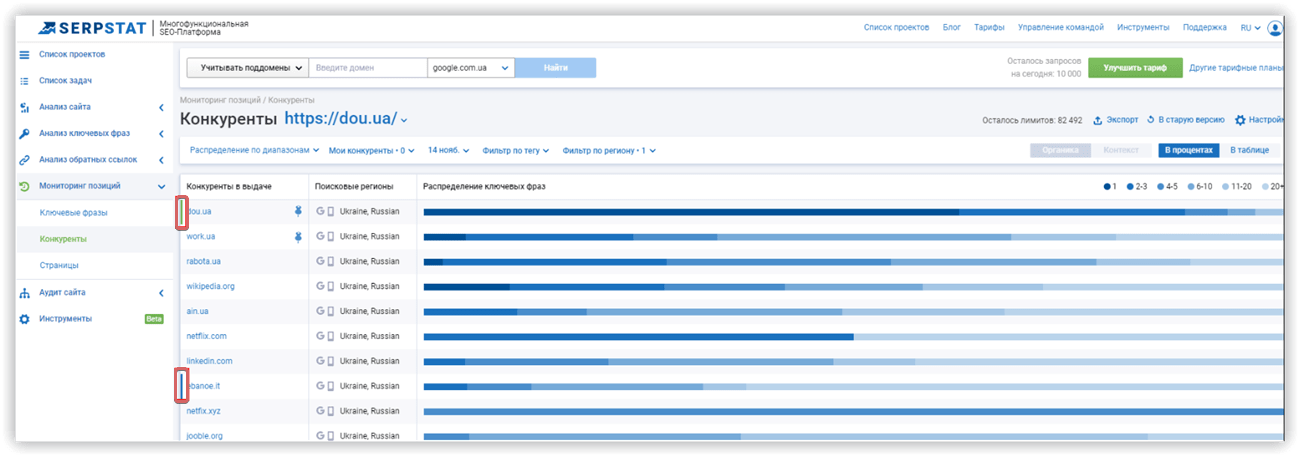Click the Google icon in the dou.ua row
The height and width of the screenshot is (457, 1300).
(x=320, y=212)
